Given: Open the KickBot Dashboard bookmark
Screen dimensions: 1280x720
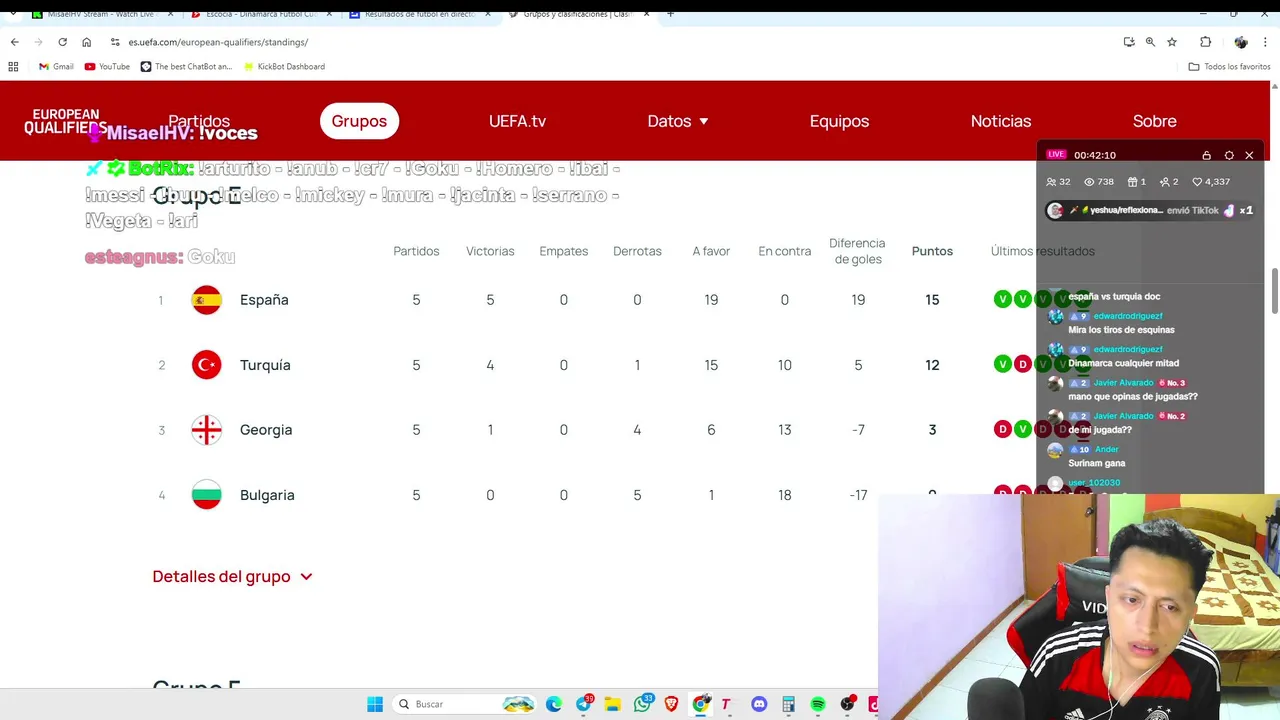Looking at the screenshot, I should click(283, 67).
